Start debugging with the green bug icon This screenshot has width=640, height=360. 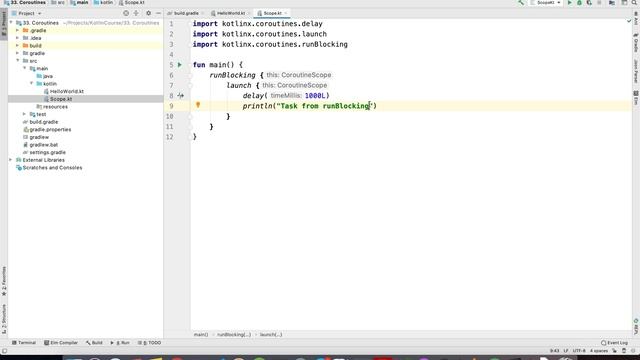tap(579, 2)
